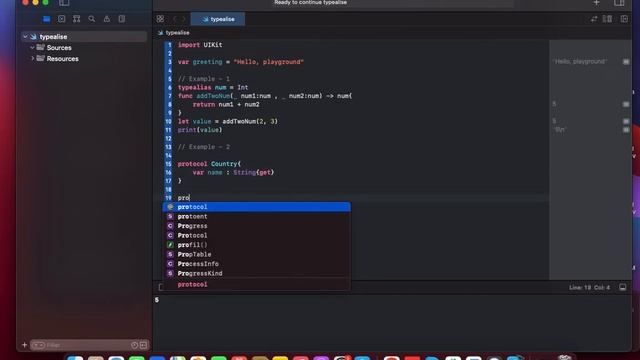Choose ProcessInfo completion suggestion
Screen dimensions: 640x360
256,264
